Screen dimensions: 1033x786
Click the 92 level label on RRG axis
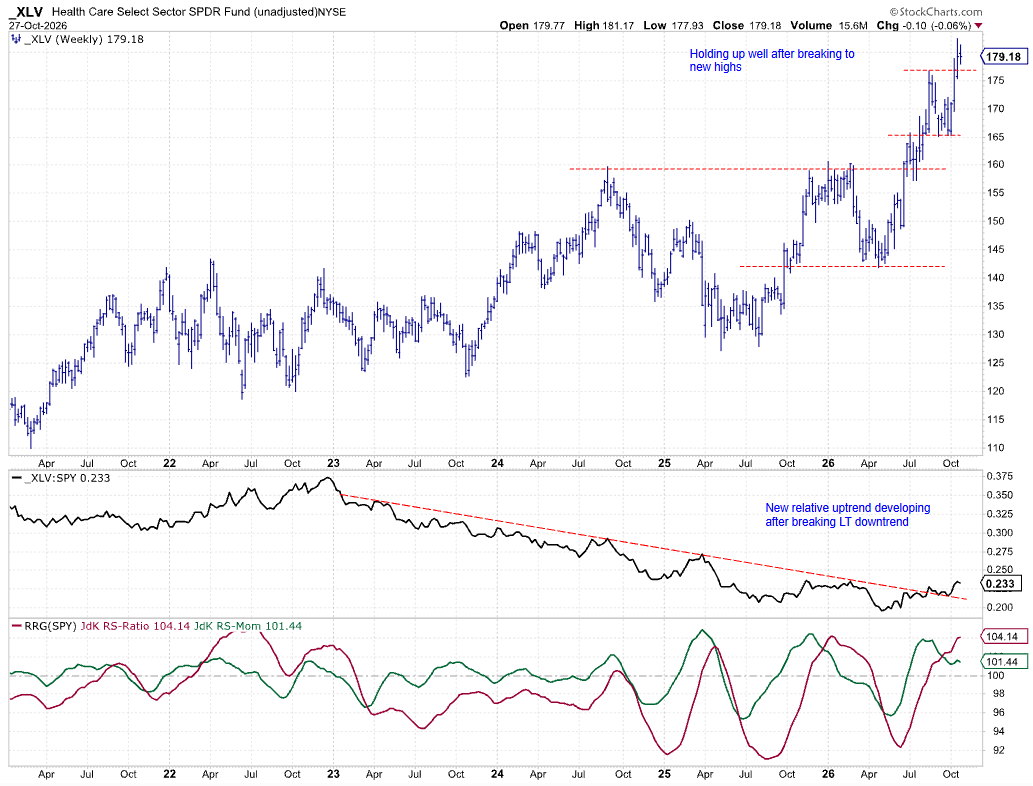(998, 750)
